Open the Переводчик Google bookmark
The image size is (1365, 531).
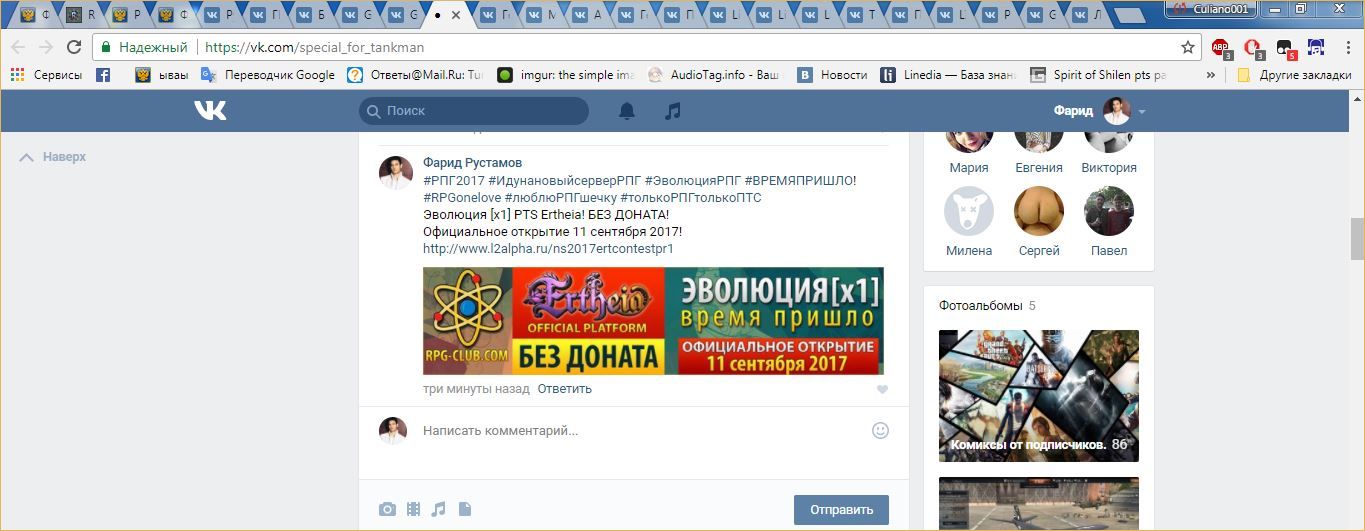click(x=267, y=74)
